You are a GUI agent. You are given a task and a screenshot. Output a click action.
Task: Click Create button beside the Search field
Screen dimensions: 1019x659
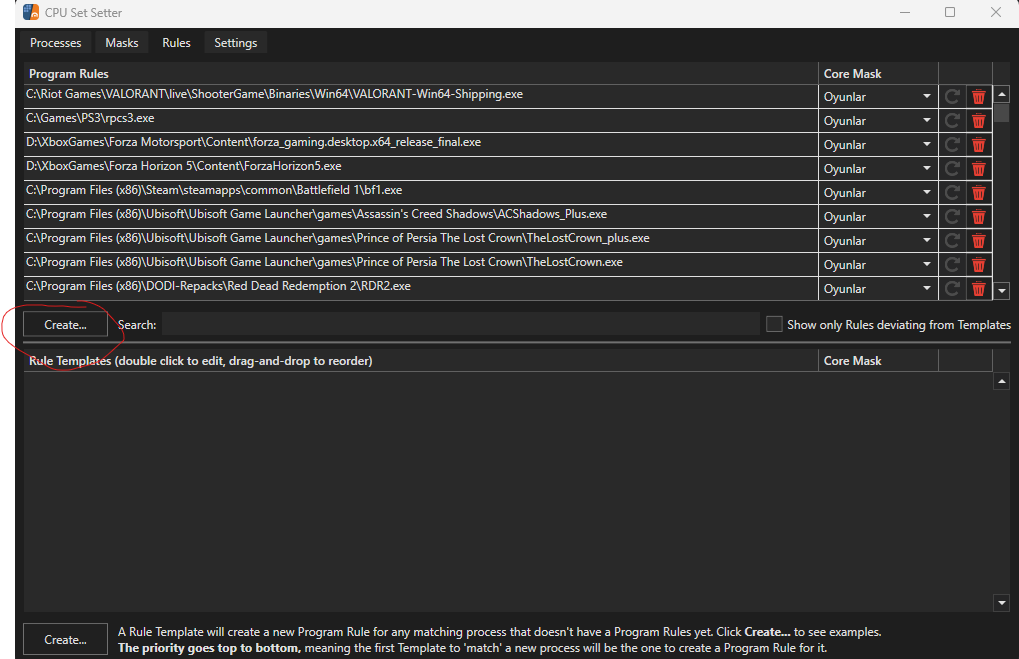[65, 324]
